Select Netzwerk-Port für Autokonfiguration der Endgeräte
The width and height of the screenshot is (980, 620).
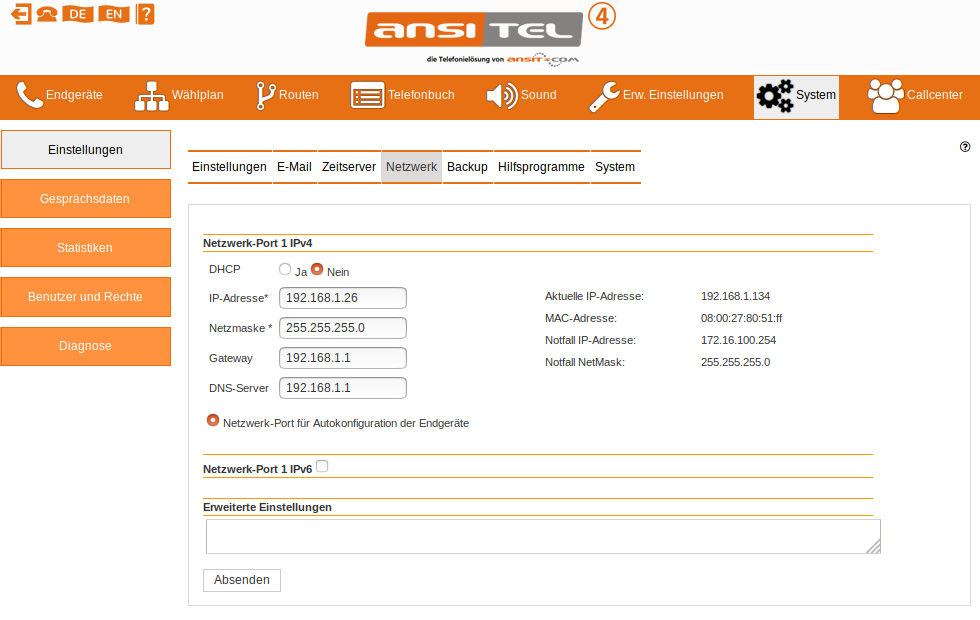click(213, 420)
